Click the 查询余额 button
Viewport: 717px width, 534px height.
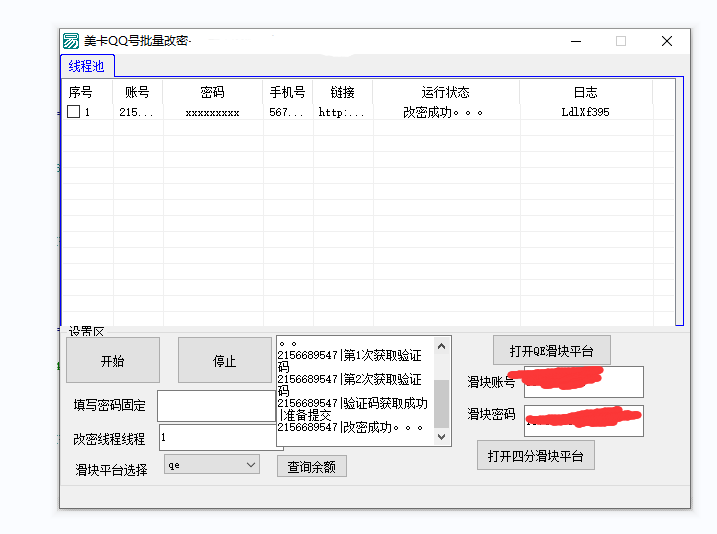[x=312, y=466]
